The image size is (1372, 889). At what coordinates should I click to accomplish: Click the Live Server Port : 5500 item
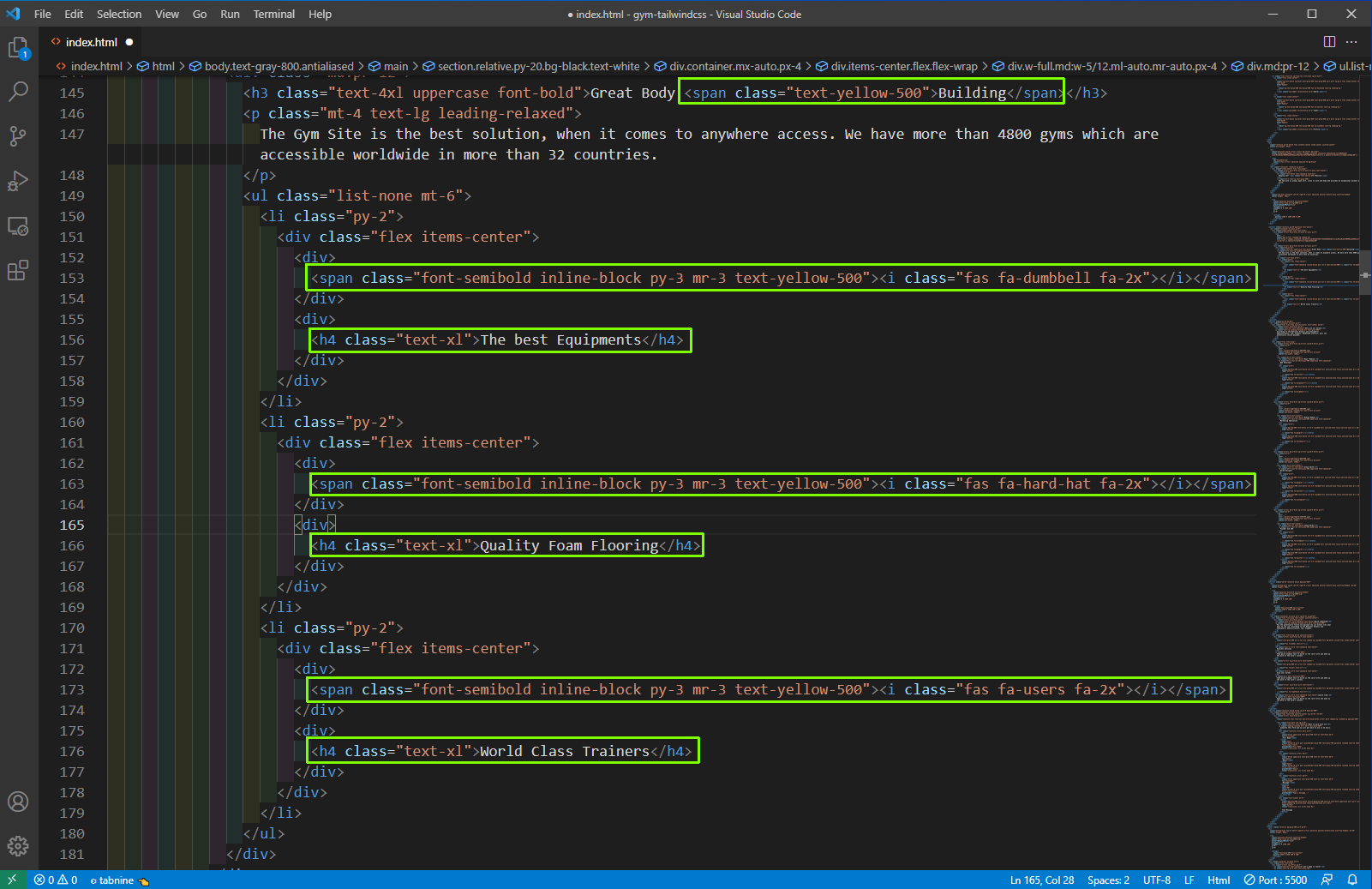pos(1276,880)
